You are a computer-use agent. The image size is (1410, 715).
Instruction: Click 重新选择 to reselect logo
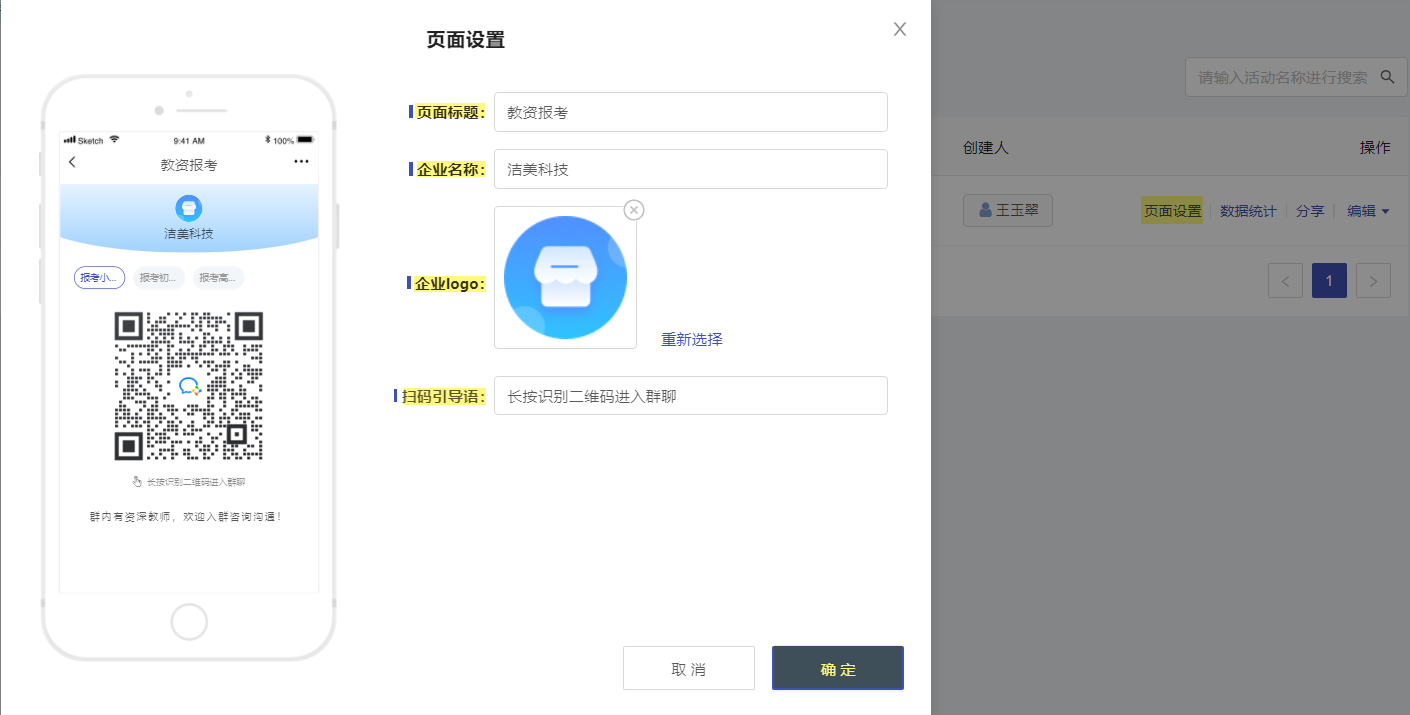coord(692,339)
